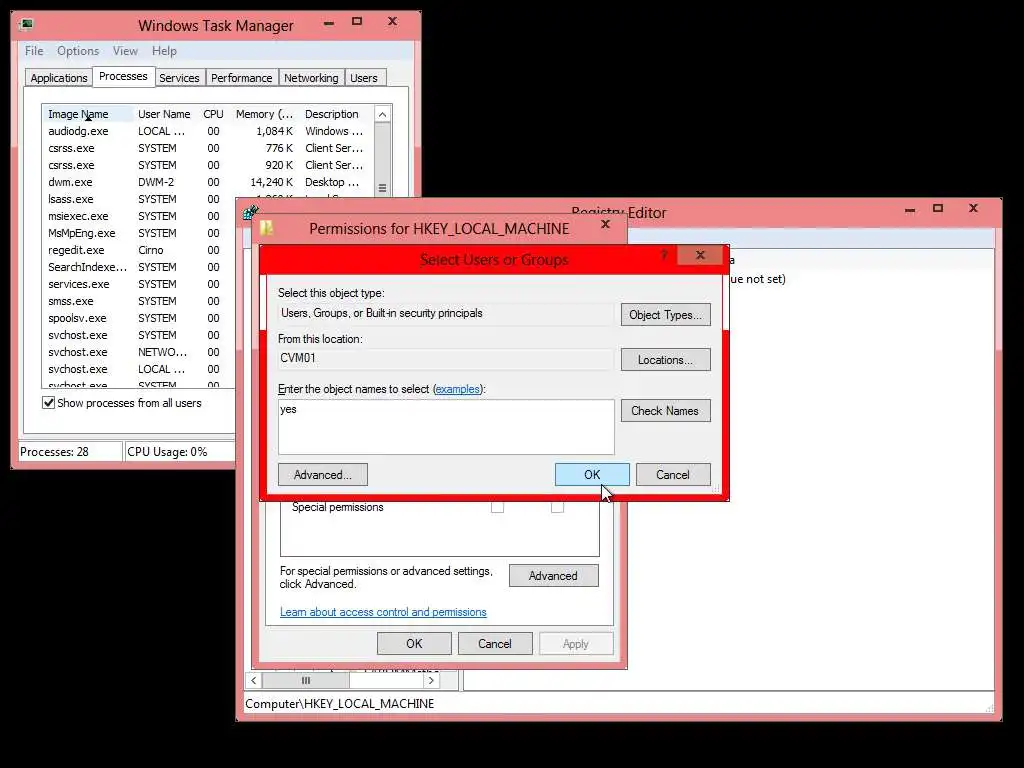Sort processes by CPU column
The height and width of the screenshot is (768, 1024).
(x=214, y=114)
